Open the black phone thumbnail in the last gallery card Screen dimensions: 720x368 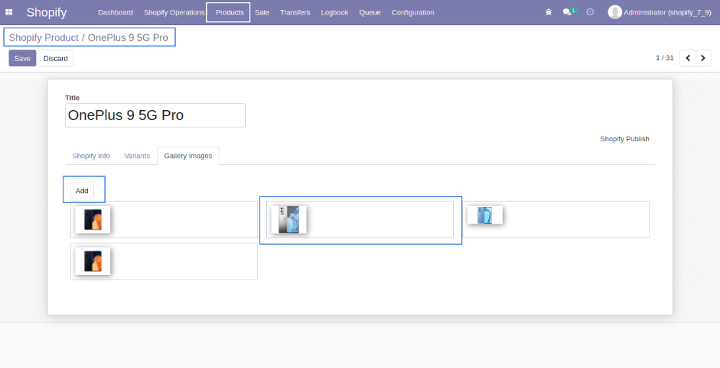pyautogui.click(x=93, y=261)
